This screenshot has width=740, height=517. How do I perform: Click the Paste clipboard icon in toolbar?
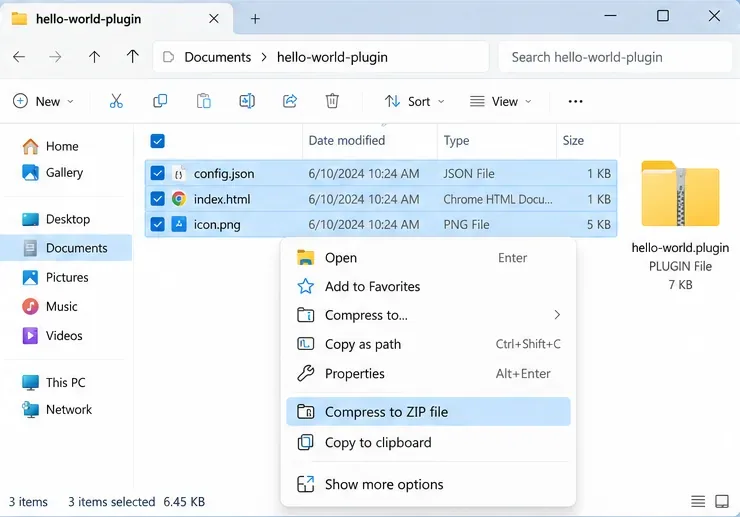pyautogui.click(x=203, y=101)
